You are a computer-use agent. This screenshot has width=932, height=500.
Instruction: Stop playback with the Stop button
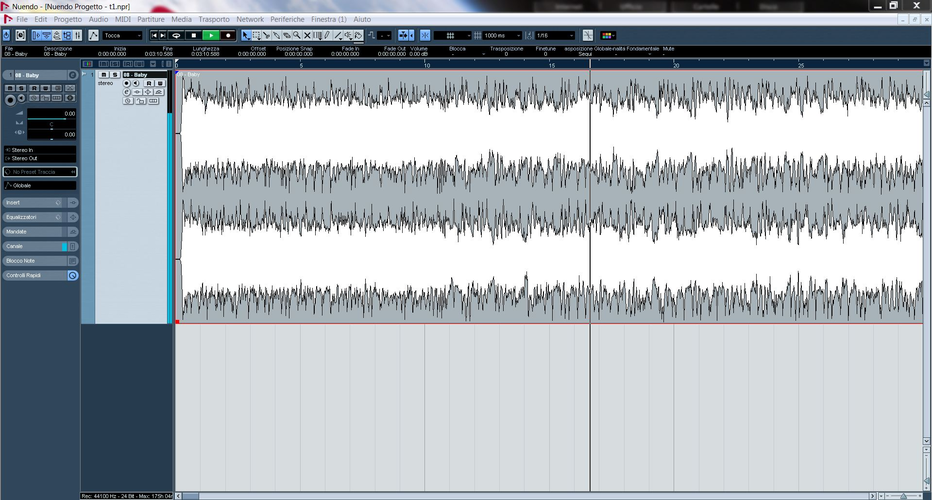tap(194, 36)
